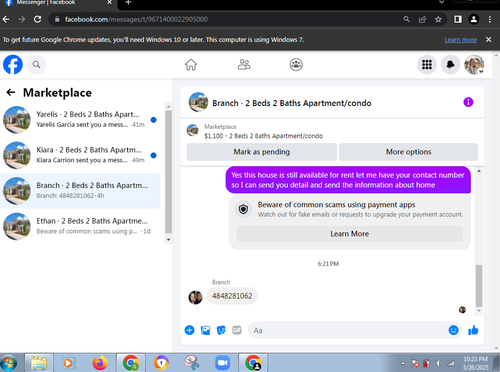Screen dimensions: 500x372
Task: Open the account profile picture menu
Action: point(474,64)
